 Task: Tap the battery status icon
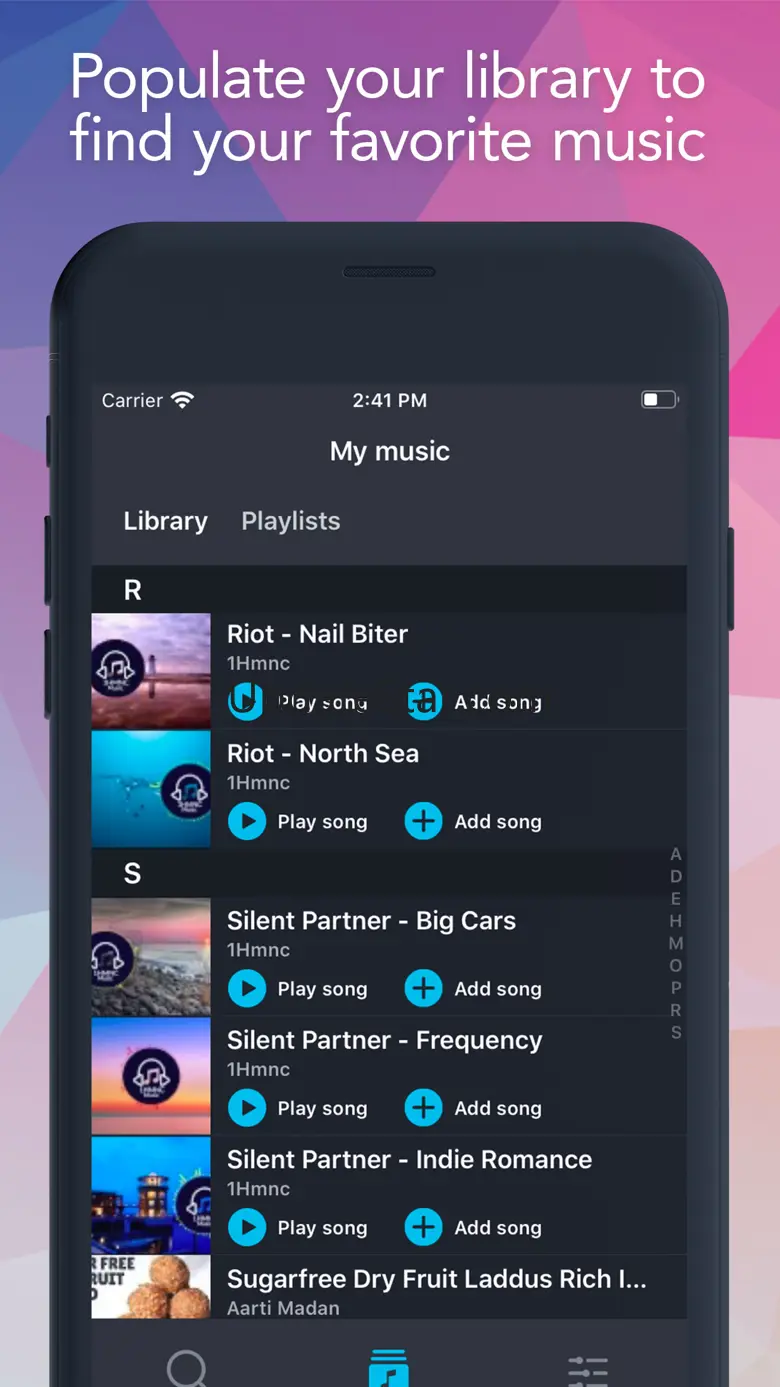point(659,400)
